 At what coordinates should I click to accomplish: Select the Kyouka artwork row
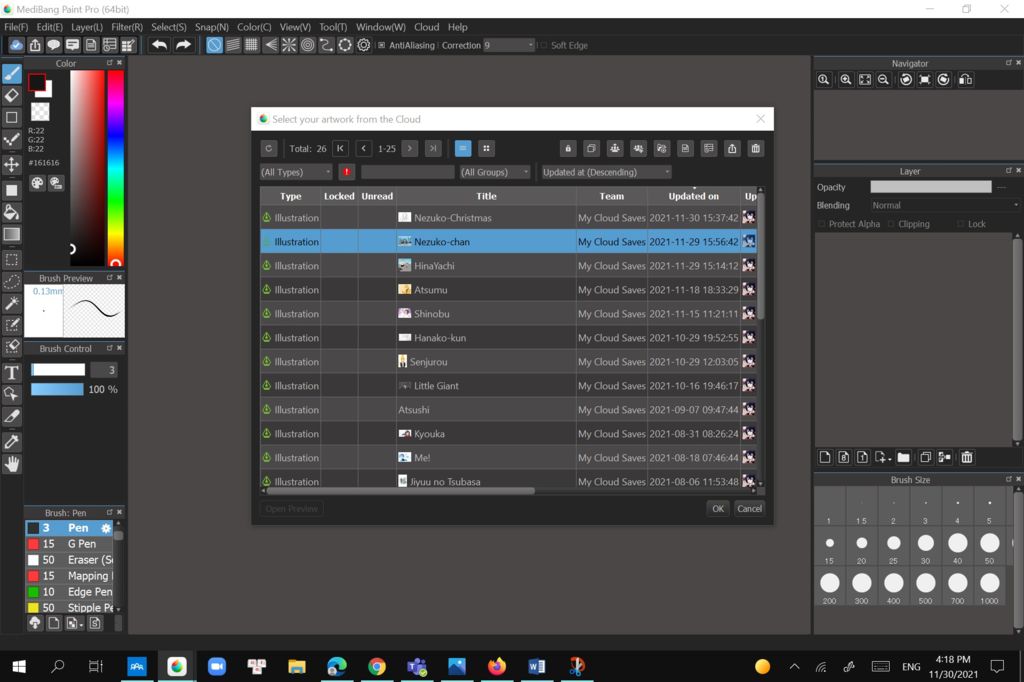(x=508, y=434)
